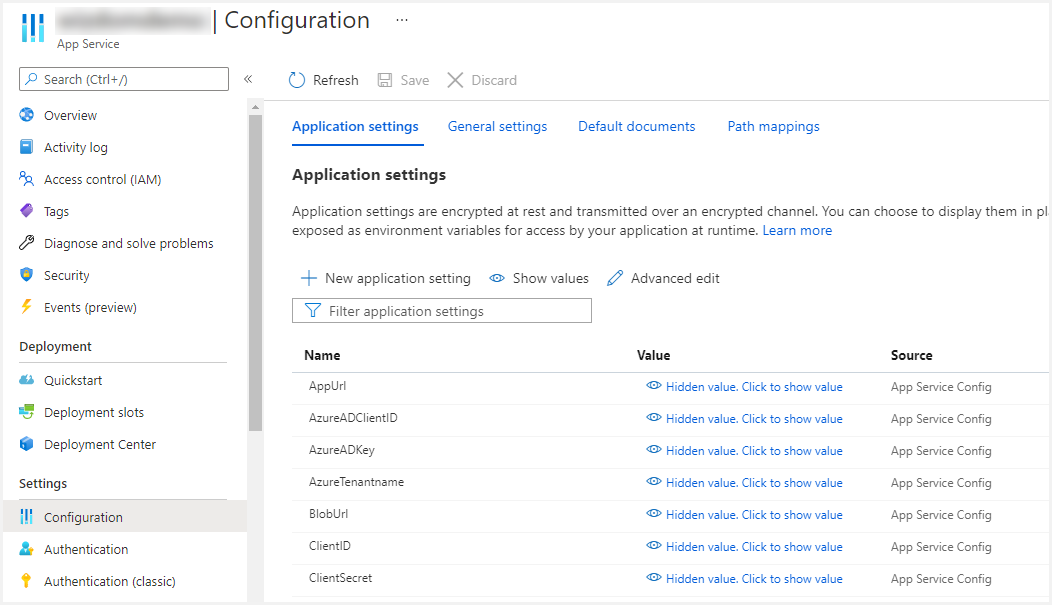
Task: Click the Save floppy disk icon
Action: click(384, 80)
